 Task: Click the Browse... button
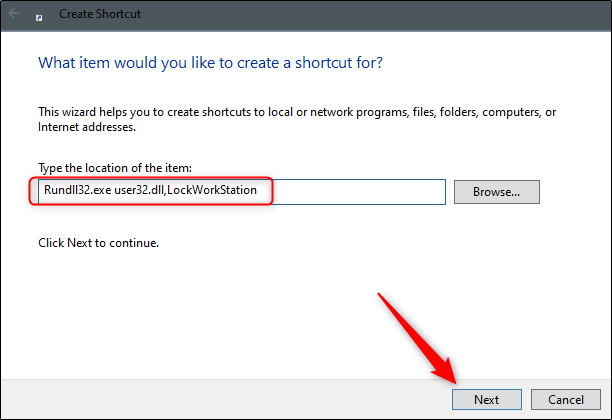click(496, 192)
